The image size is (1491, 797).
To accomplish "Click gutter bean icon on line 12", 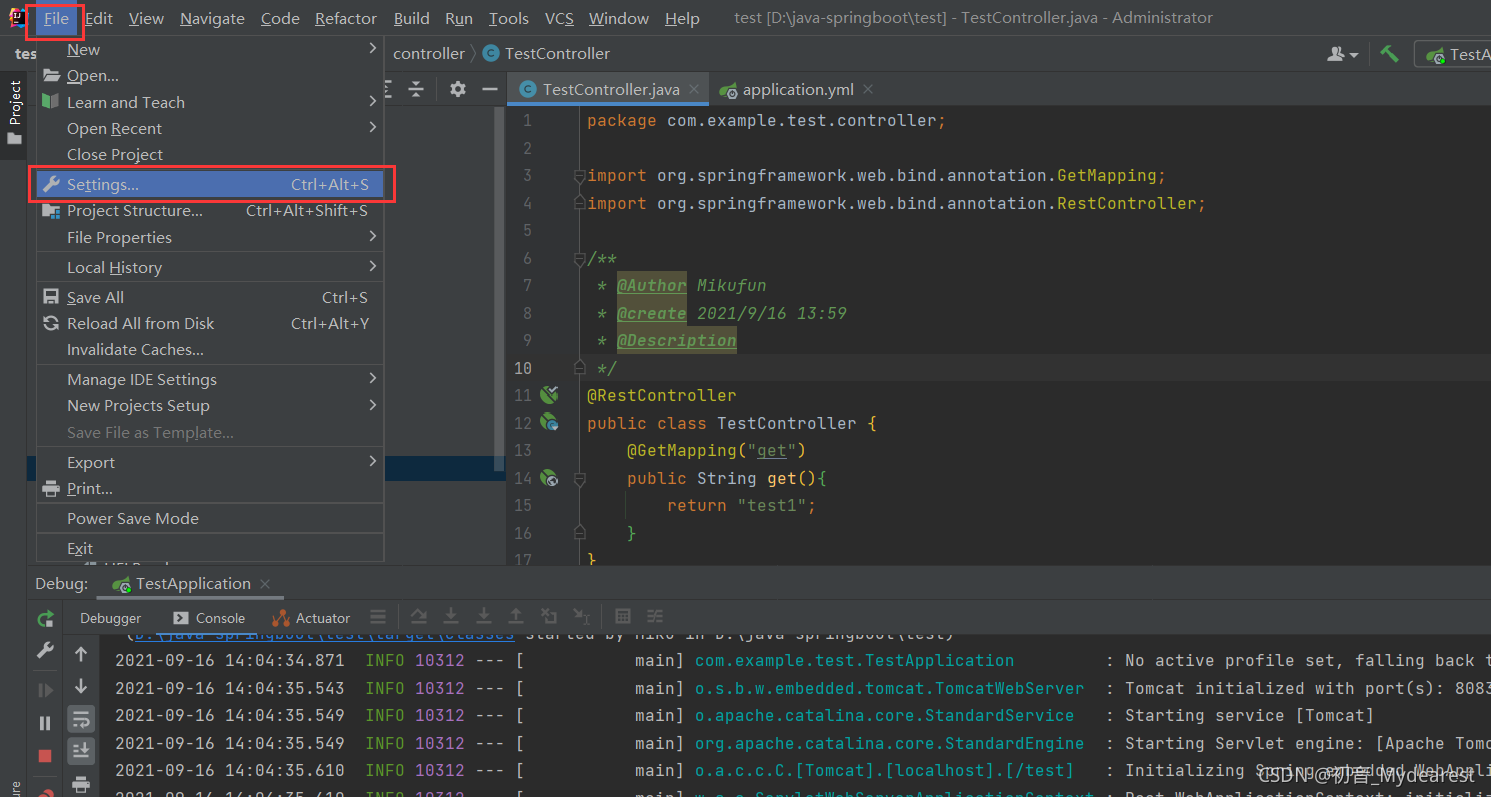I will (x=549, y=423).
